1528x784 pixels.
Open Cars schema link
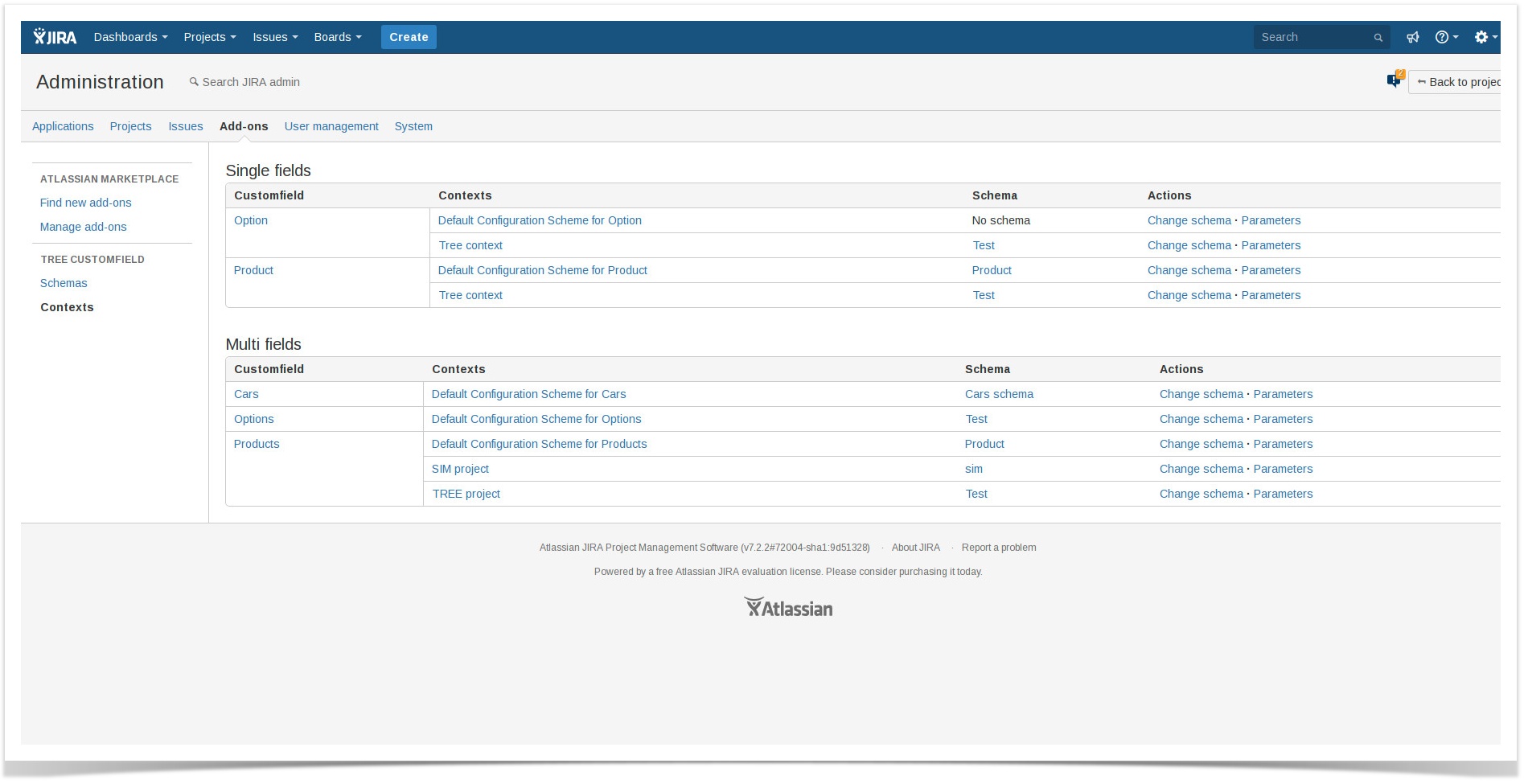pos(999,394)
